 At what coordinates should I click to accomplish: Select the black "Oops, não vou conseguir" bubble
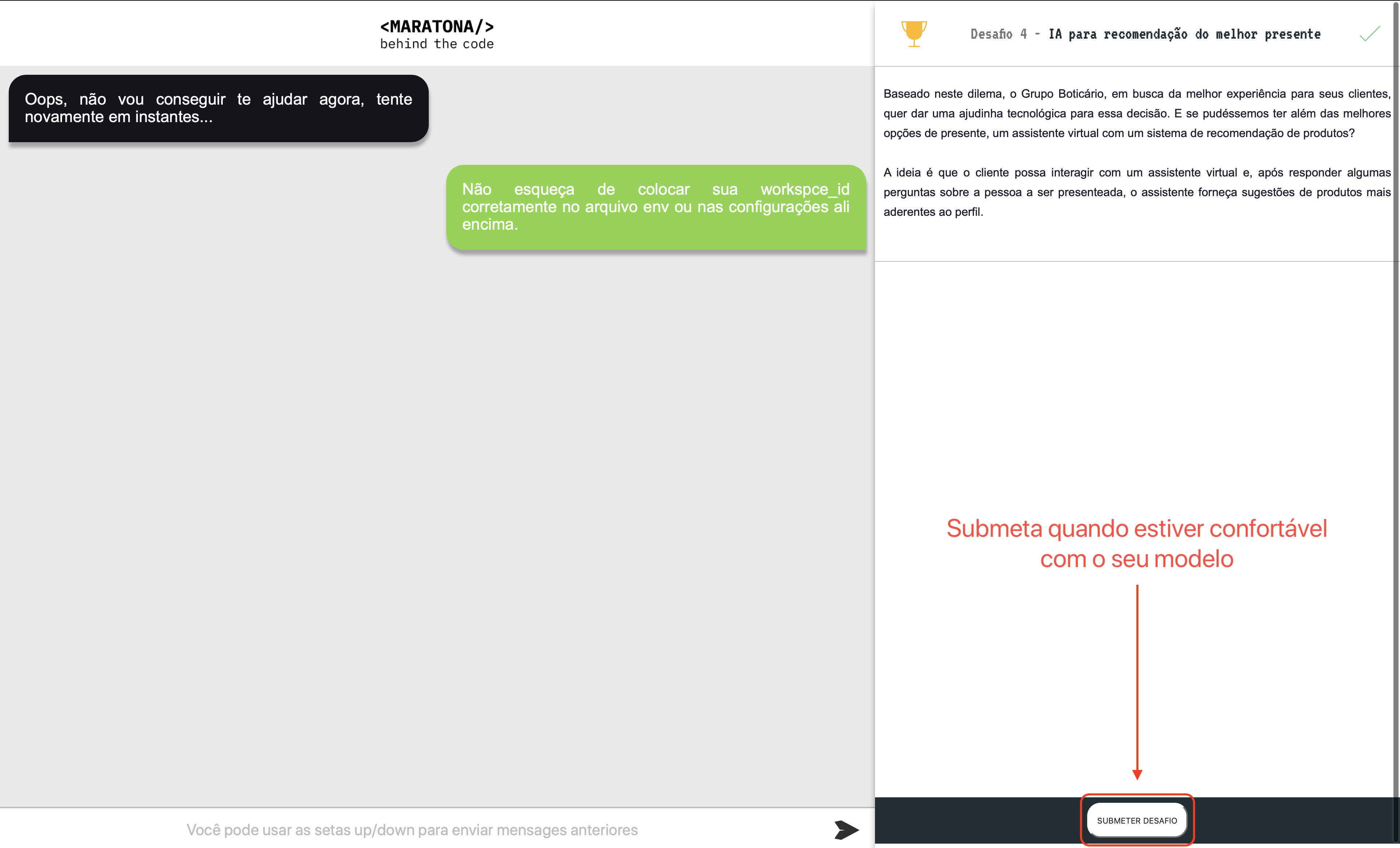tap(218, 108)
